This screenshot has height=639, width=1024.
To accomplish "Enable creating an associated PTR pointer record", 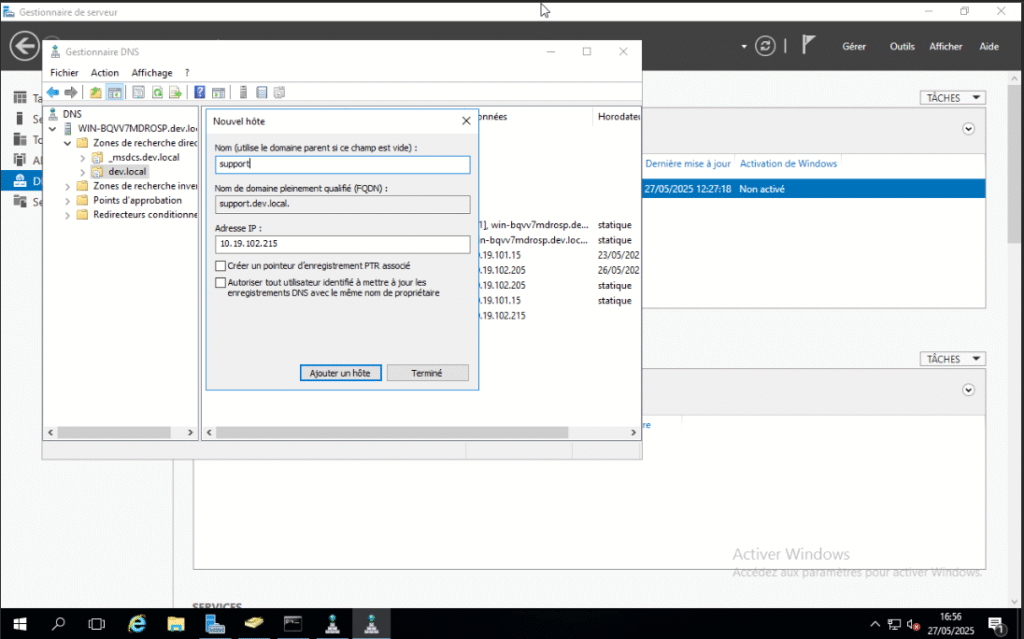I will click(x=221, y=266).
